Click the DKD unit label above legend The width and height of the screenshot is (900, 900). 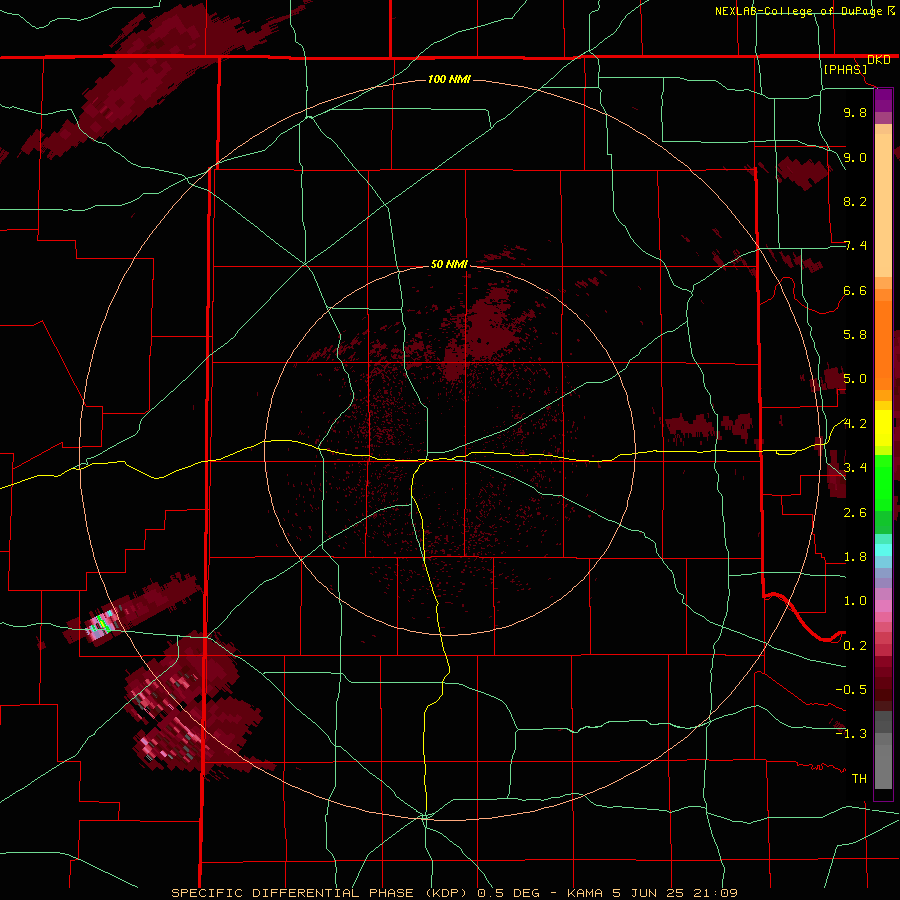pyautogui.click(x=879, y=60)
